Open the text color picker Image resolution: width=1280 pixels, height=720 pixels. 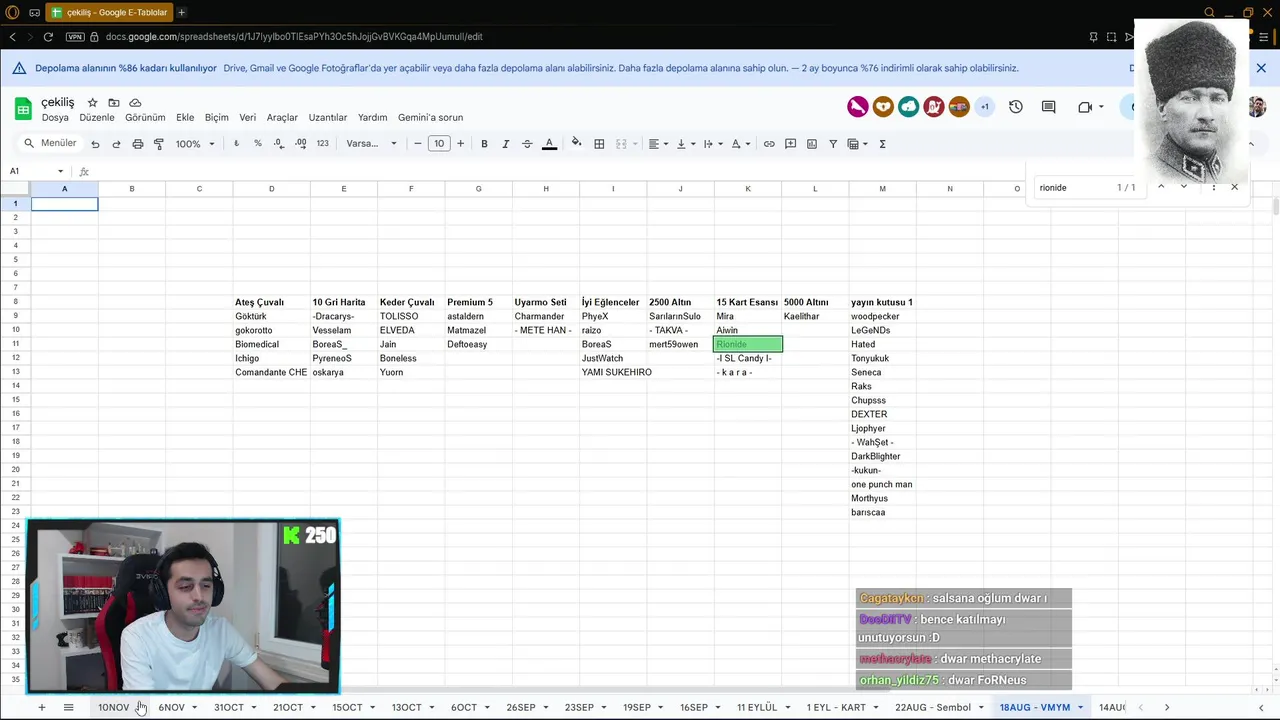[549, 144]
